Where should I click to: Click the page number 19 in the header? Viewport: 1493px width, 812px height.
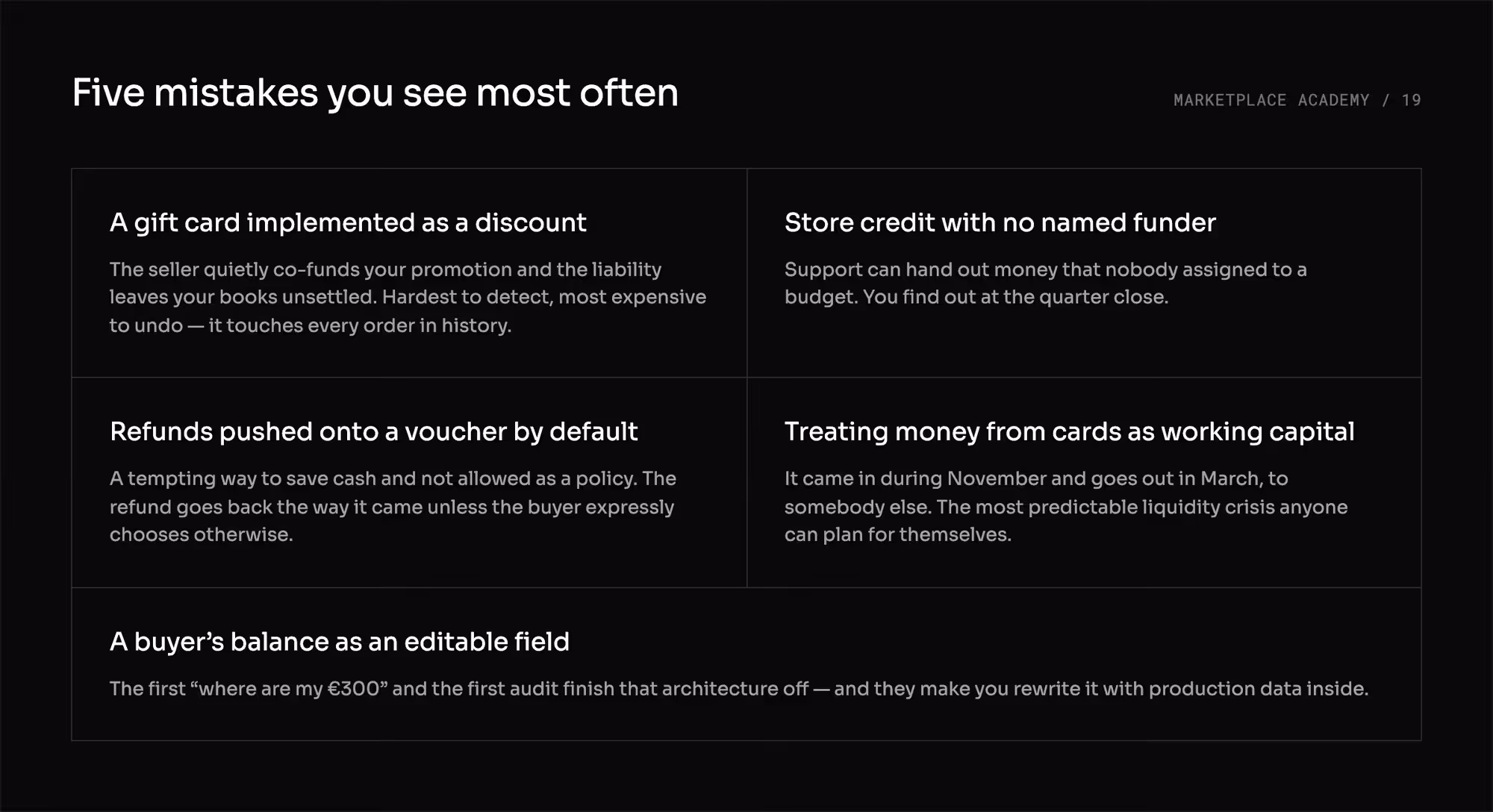click(1411, 100)
